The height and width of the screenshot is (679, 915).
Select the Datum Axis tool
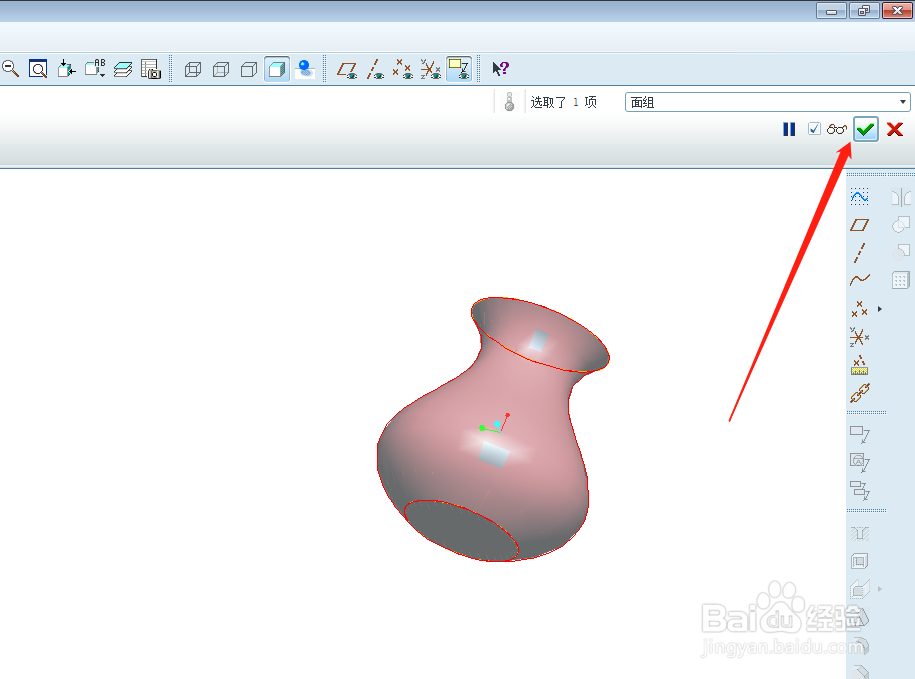pyautogui.click(x=859, y=253)
